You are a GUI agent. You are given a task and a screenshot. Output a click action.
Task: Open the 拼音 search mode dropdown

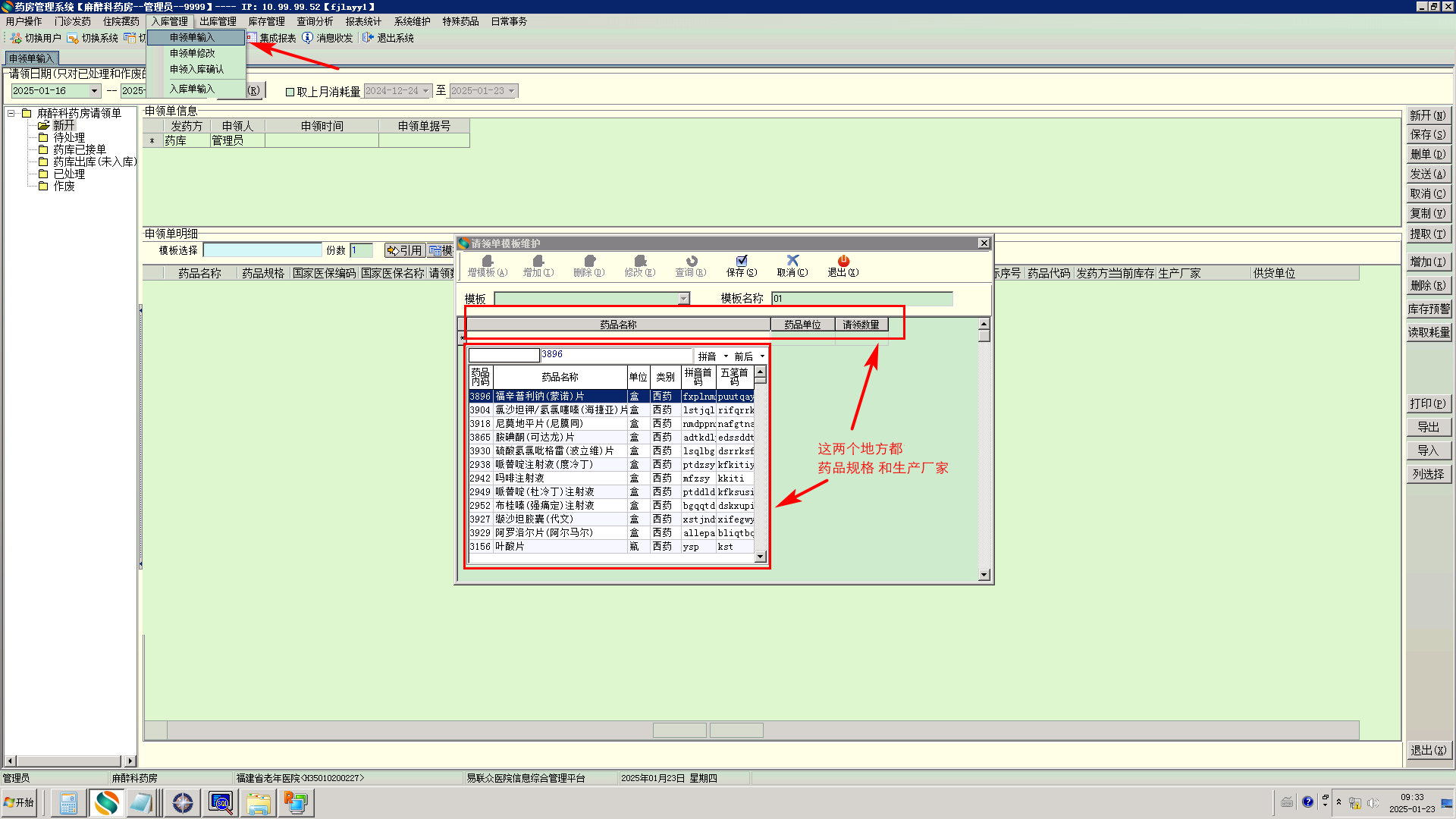[x=726, y=356]
